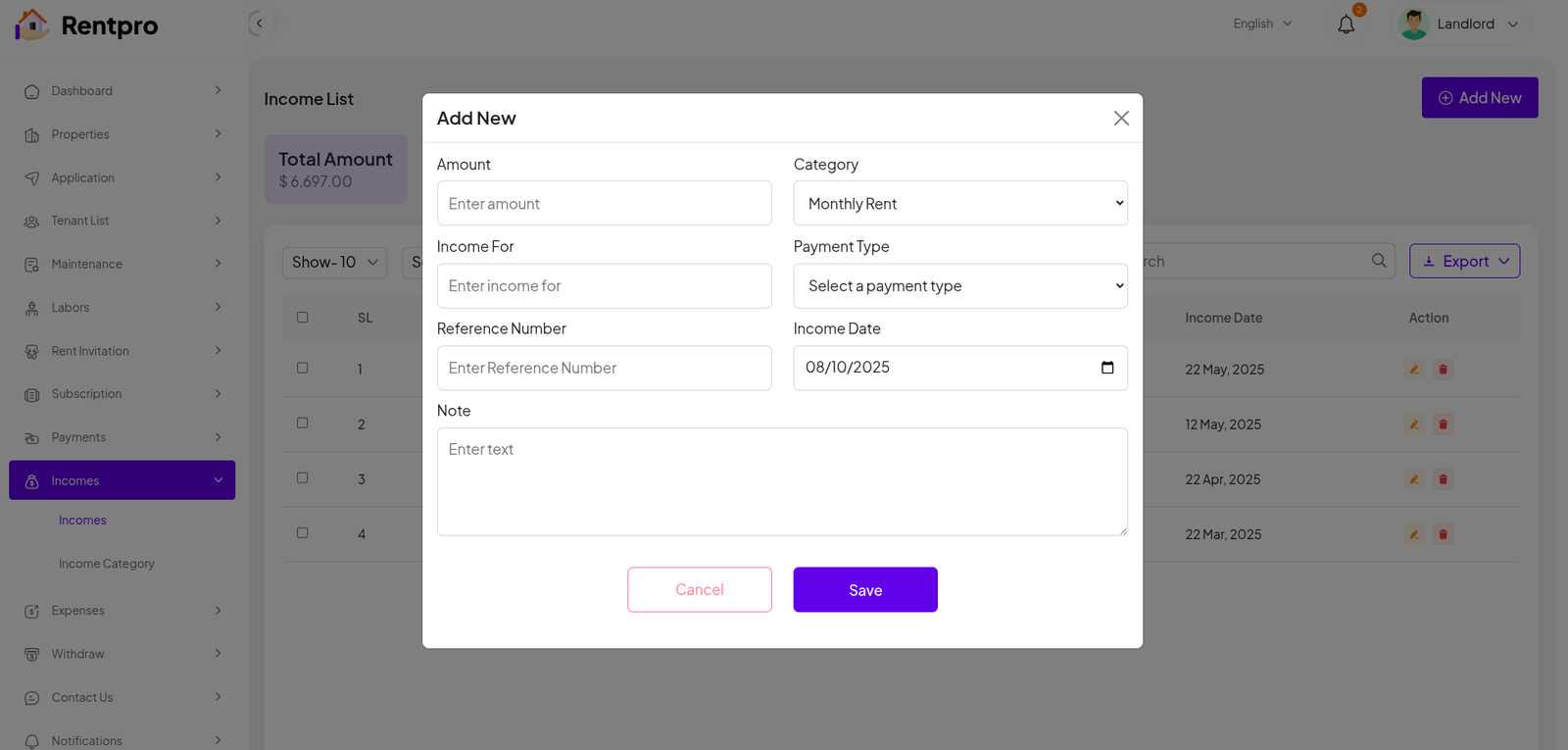Click the Maintenance sidebar icon
1568x750 pixels.
point(31,265)
